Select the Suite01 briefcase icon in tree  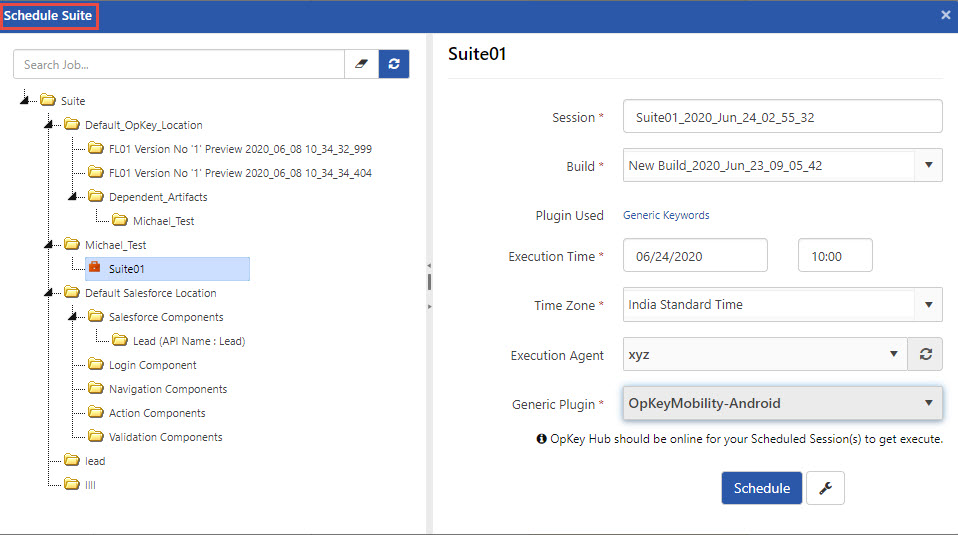pyautogui.click(x=95, y=268)
